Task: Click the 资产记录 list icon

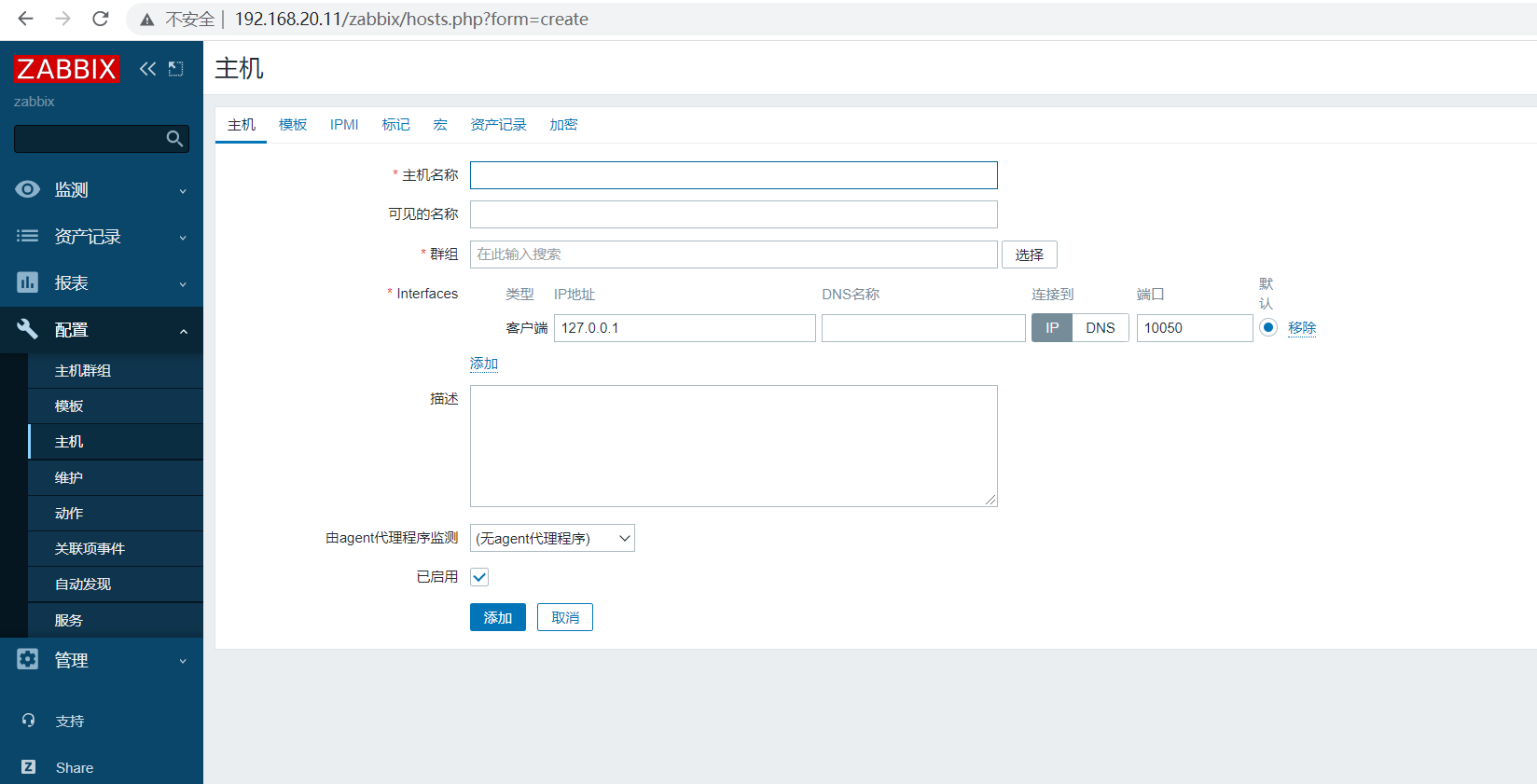Action: tap(28, 236)
